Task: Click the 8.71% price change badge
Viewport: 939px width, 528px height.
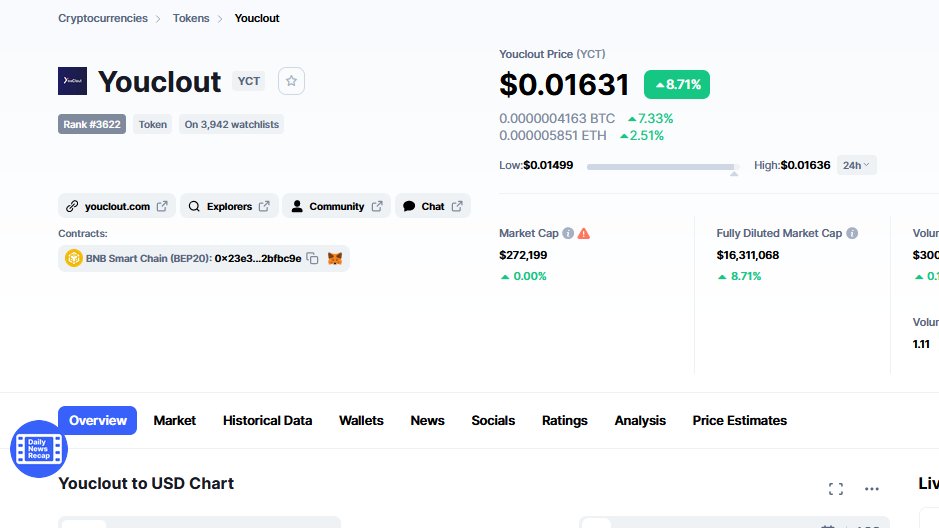Action: coord(677,84)
